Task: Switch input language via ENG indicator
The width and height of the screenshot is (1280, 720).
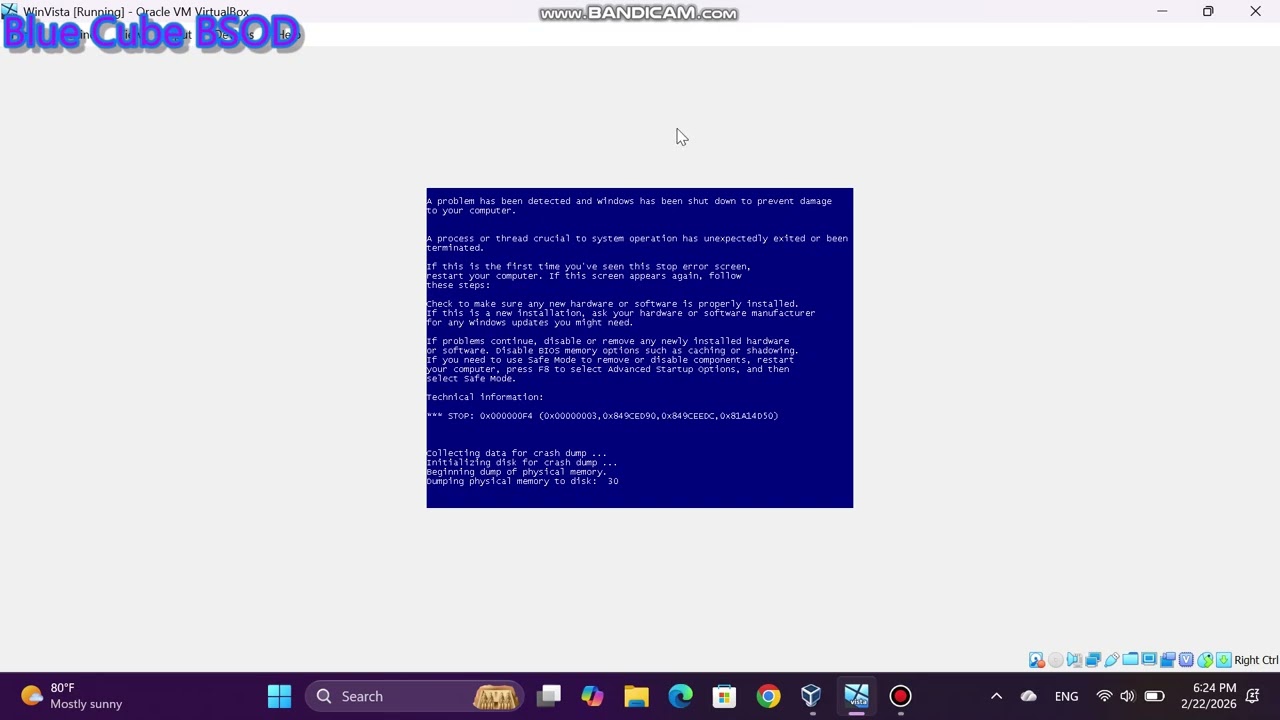Action: [1066, 696]
